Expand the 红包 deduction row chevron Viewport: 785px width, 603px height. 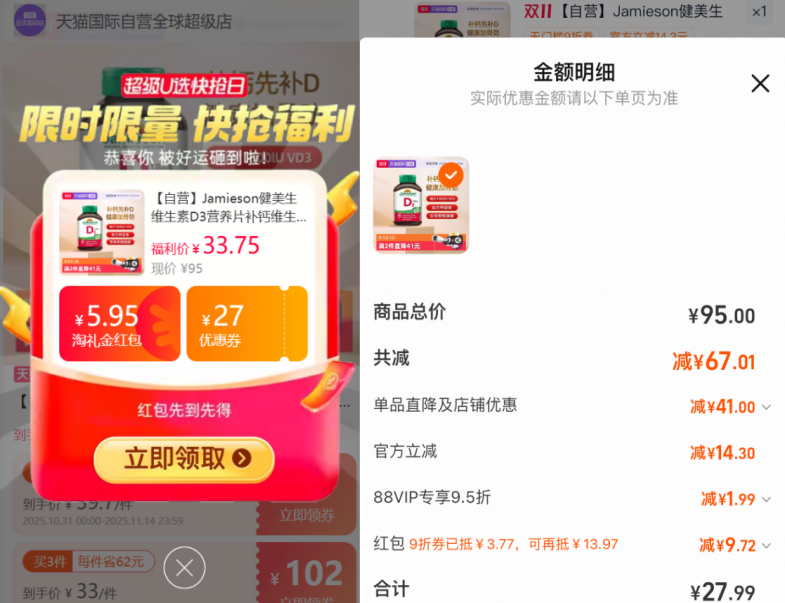click(x=766, y=545)
